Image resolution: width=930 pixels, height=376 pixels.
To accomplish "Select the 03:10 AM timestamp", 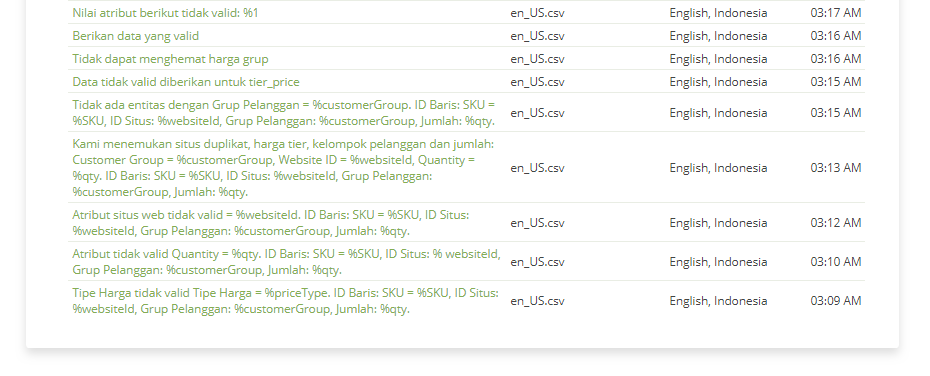I will pyautogui.click(x=836, y=262).
